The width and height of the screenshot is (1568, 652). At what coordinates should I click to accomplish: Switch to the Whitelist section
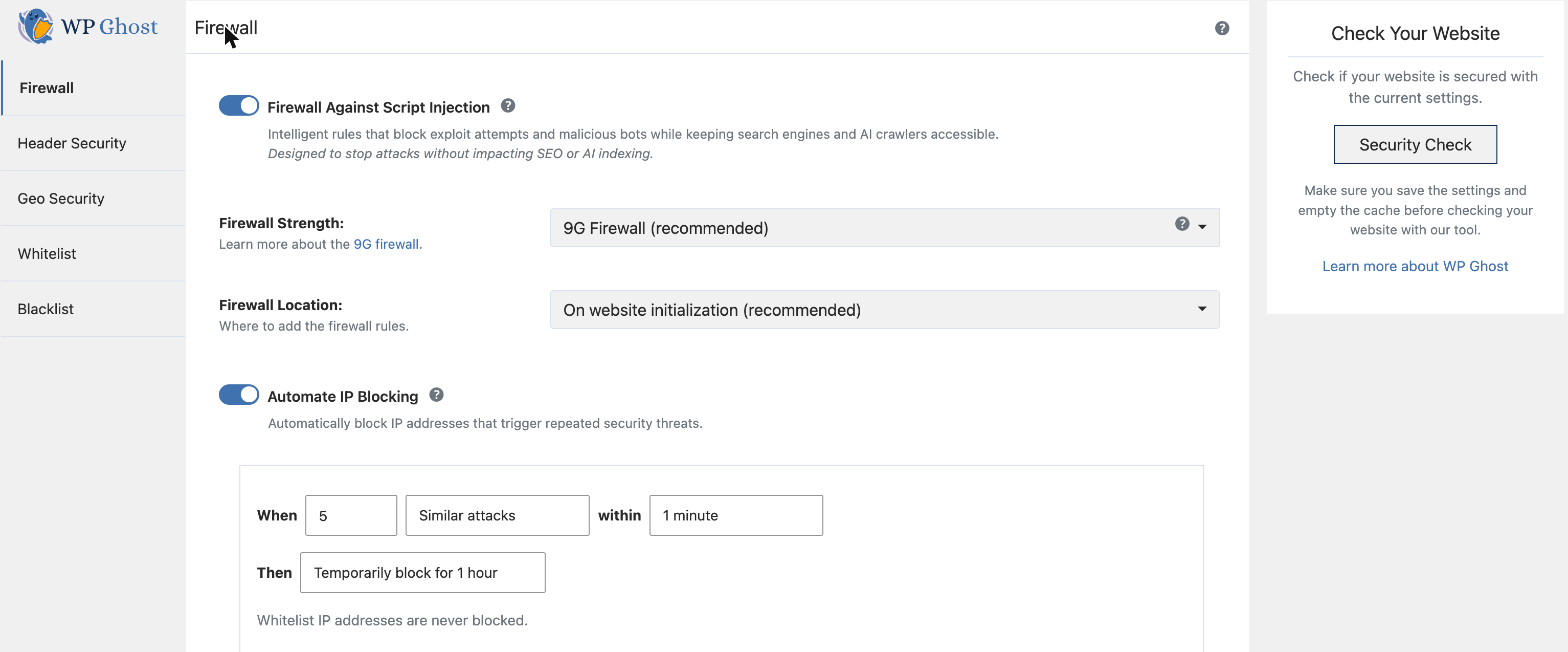(x=93, y=254)
